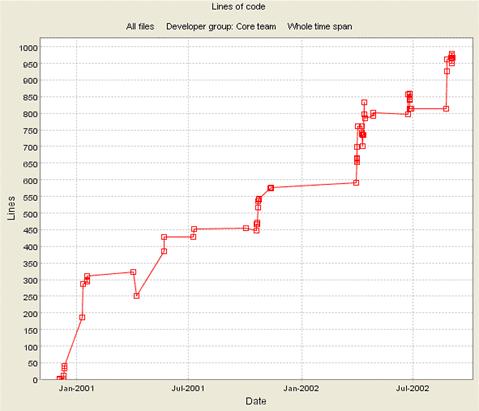This screenshot has width=479, height=411.
Task: Click the Jul-2002 x-axis tick label
Action: coord(413,388)
